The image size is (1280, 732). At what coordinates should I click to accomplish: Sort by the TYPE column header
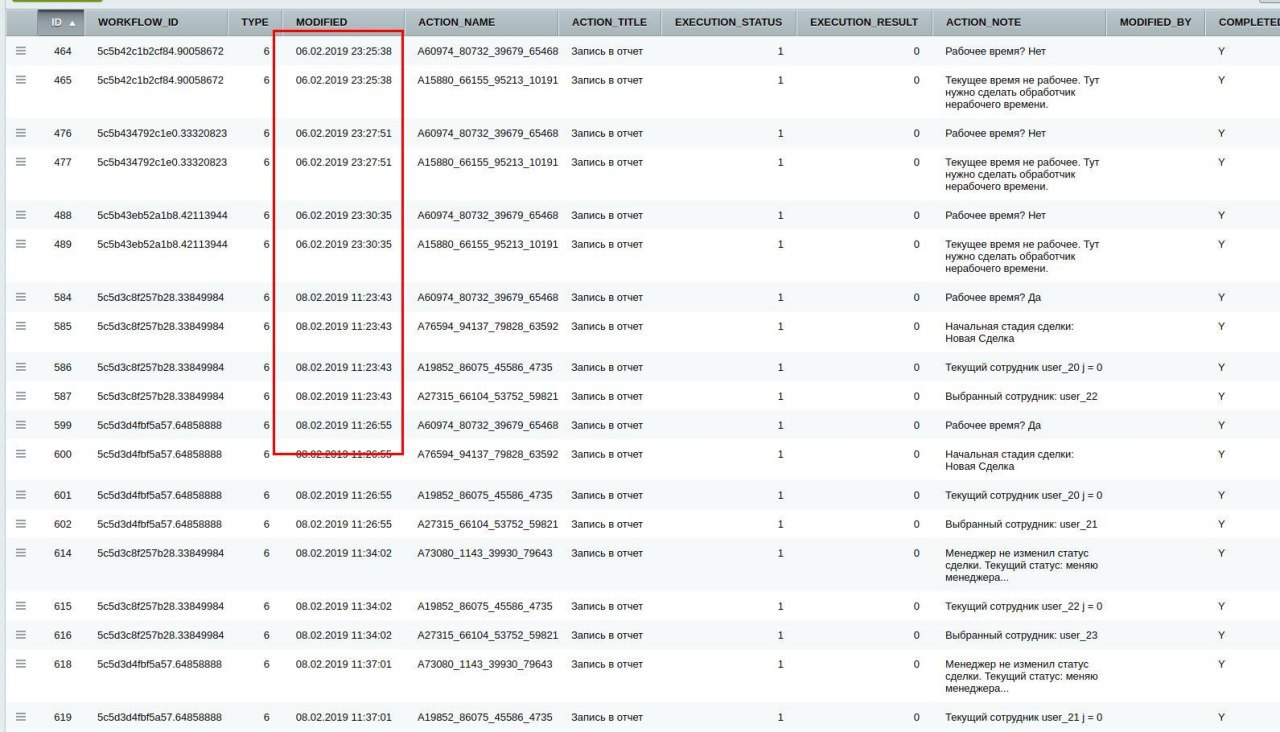coord(255,22)
